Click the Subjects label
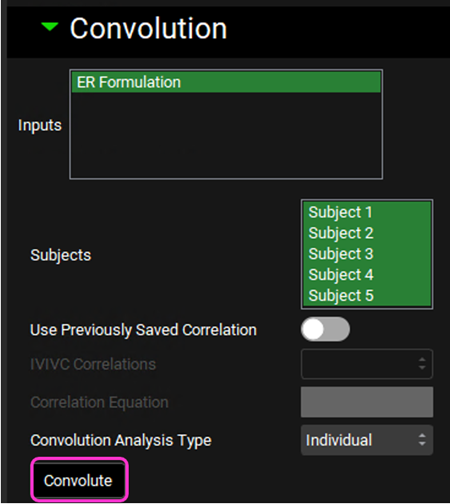The height and width of the screenshot is (504, 450). tap(61, 256)
